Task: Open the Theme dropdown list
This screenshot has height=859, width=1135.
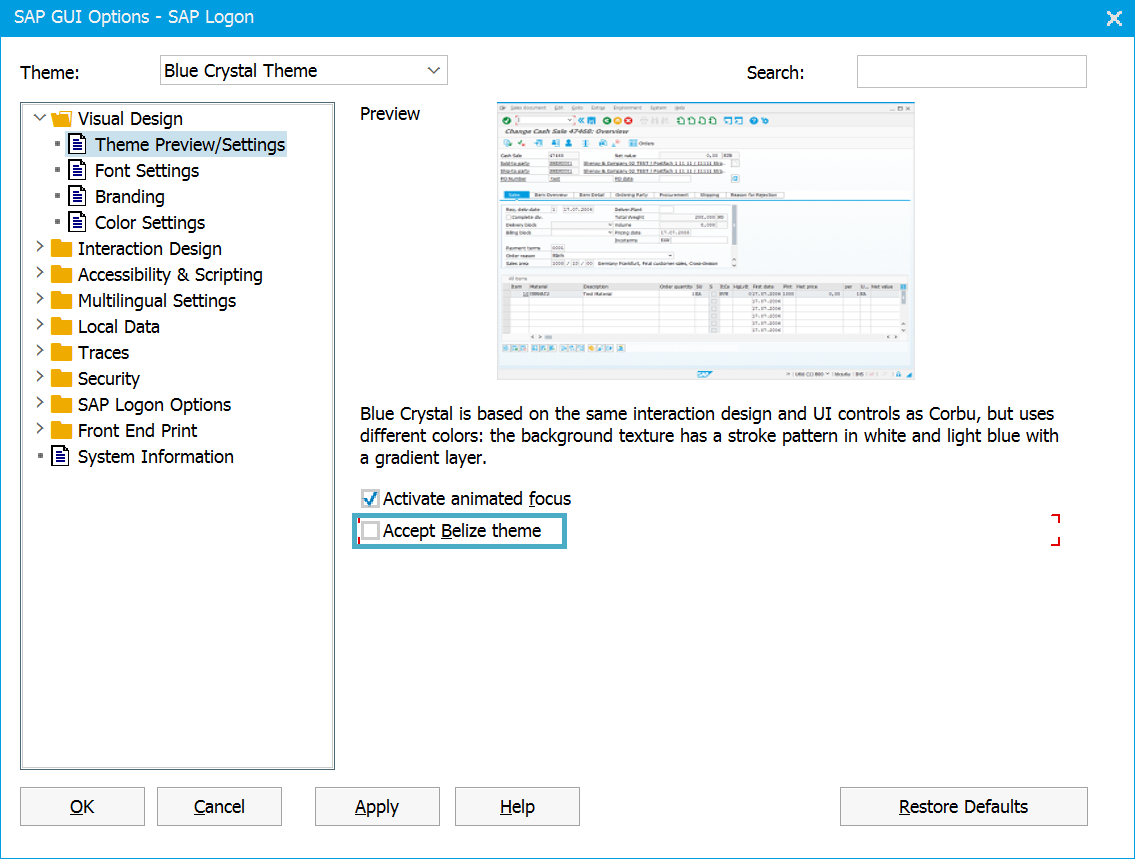Action: pyautogui.click(x=303, y=70)
